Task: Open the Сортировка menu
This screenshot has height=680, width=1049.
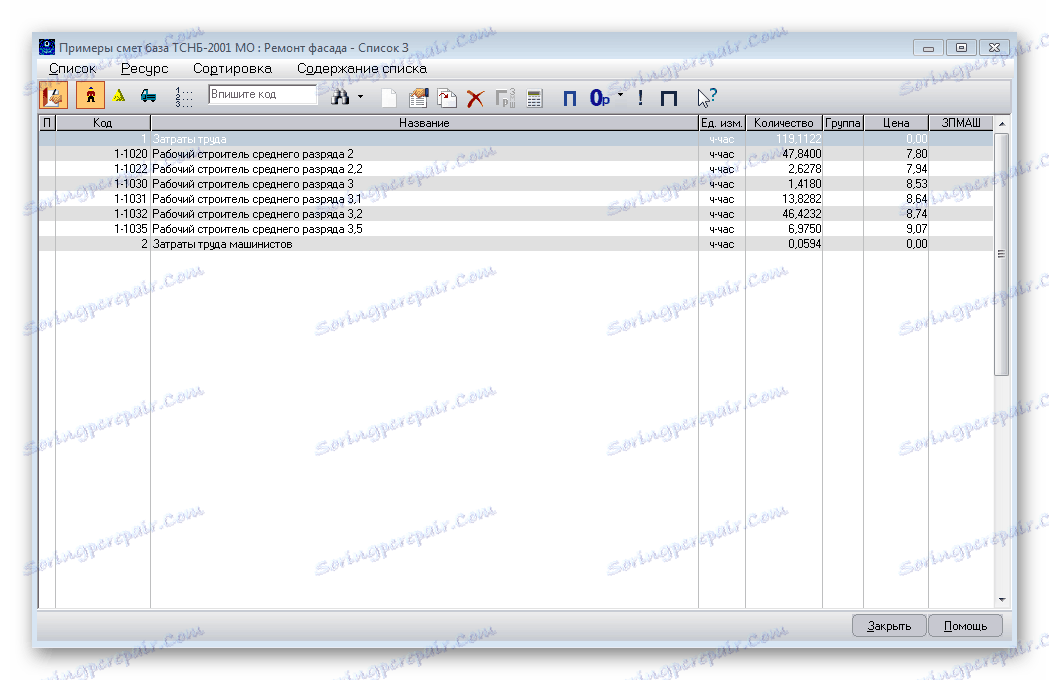Action: coord(232,68)
